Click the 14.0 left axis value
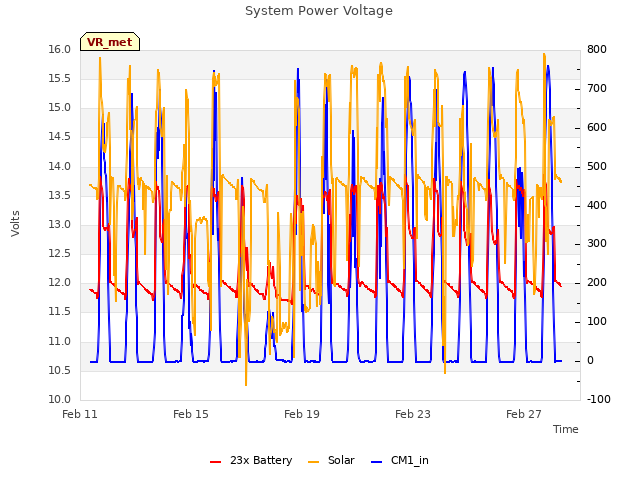 click(x=60, y=167)
